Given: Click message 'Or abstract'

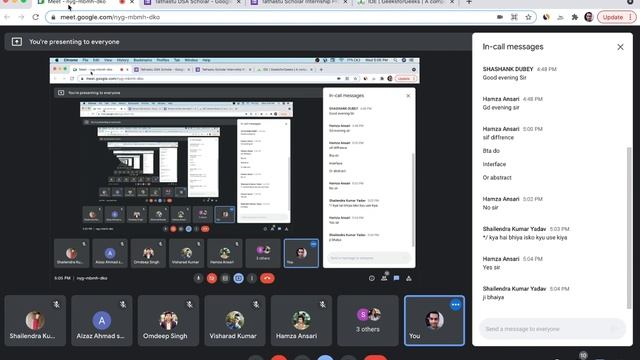Looking at the screenshot, I should pyautogui.click(x=497, y=178).
